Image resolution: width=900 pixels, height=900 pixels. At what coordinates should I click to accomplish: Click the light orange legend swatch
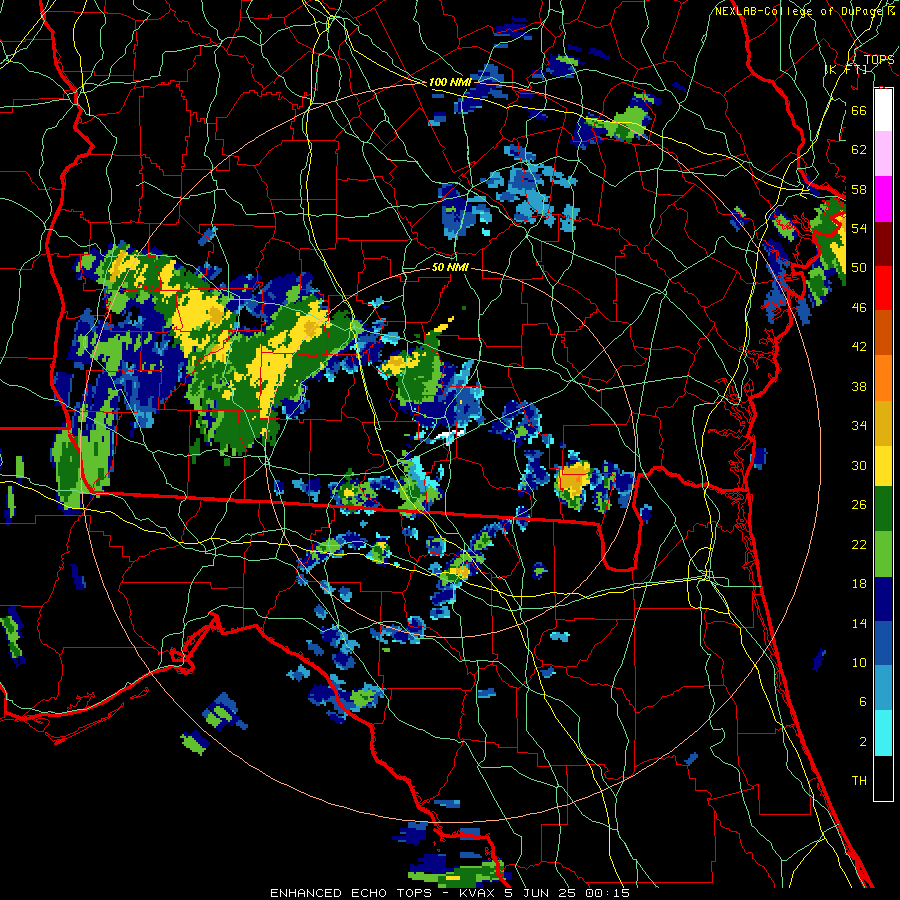(883, 378)
